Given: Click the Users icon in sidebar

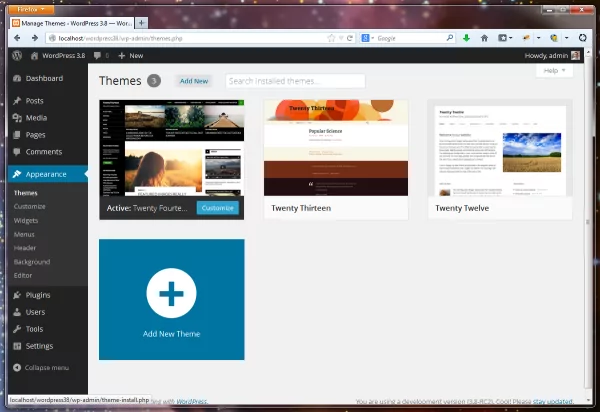Looking at the screenshot, I should tap(17, 312).
